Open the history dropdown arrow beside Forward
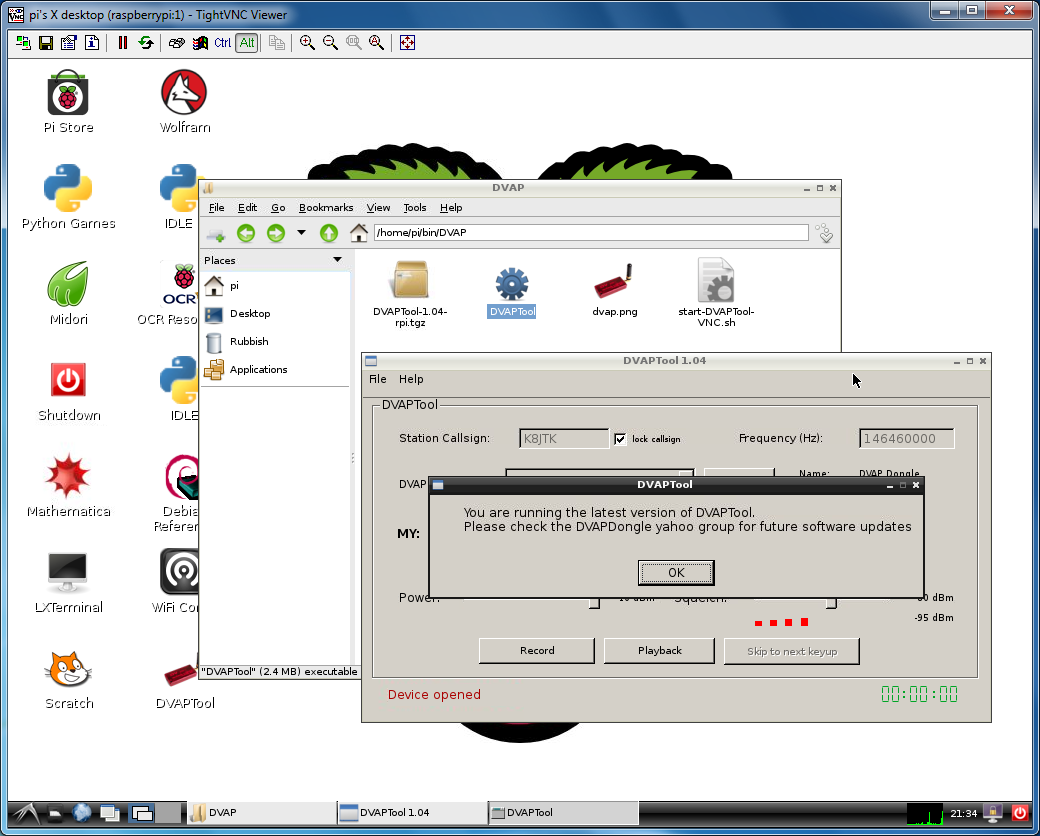This screenshot has width=1040, height=836. (x=301, y=233)
